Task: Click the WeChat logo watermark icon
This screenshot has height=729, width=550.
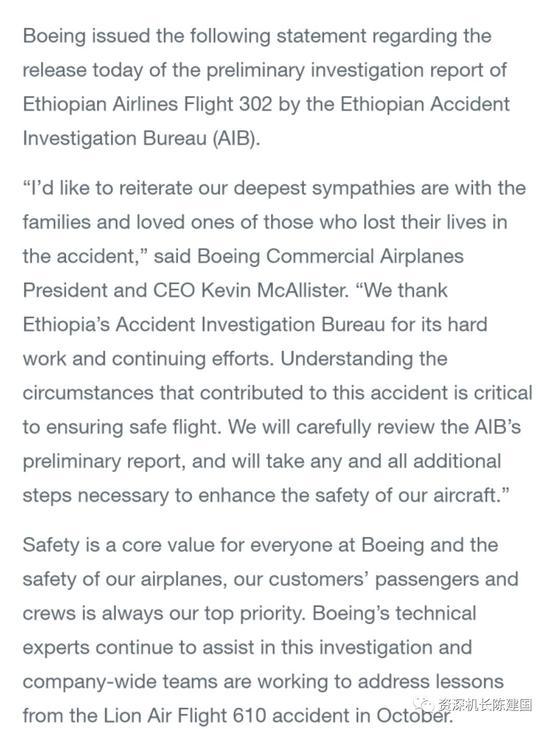Action: click(x=426, y=705)
